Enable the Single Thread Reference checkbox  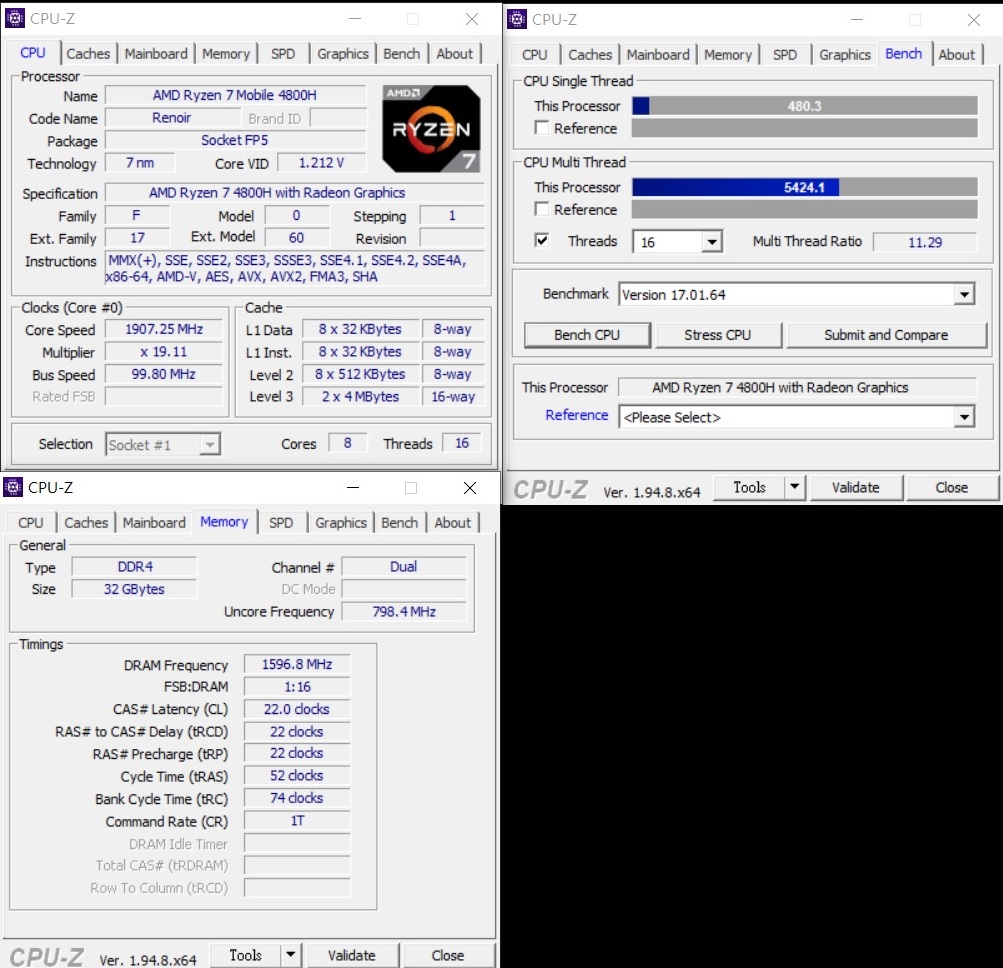[542, 128]
